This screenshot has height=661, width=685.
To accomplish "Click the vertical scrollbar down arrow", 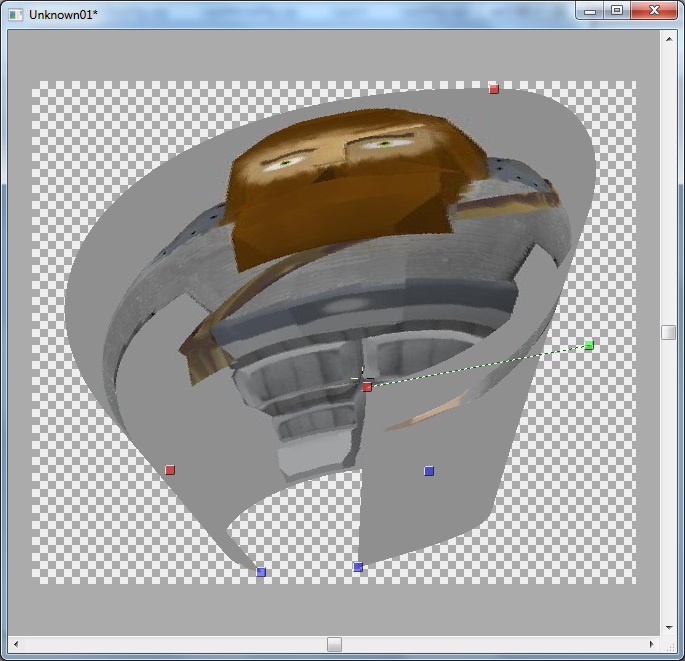I will pos(668,627).
